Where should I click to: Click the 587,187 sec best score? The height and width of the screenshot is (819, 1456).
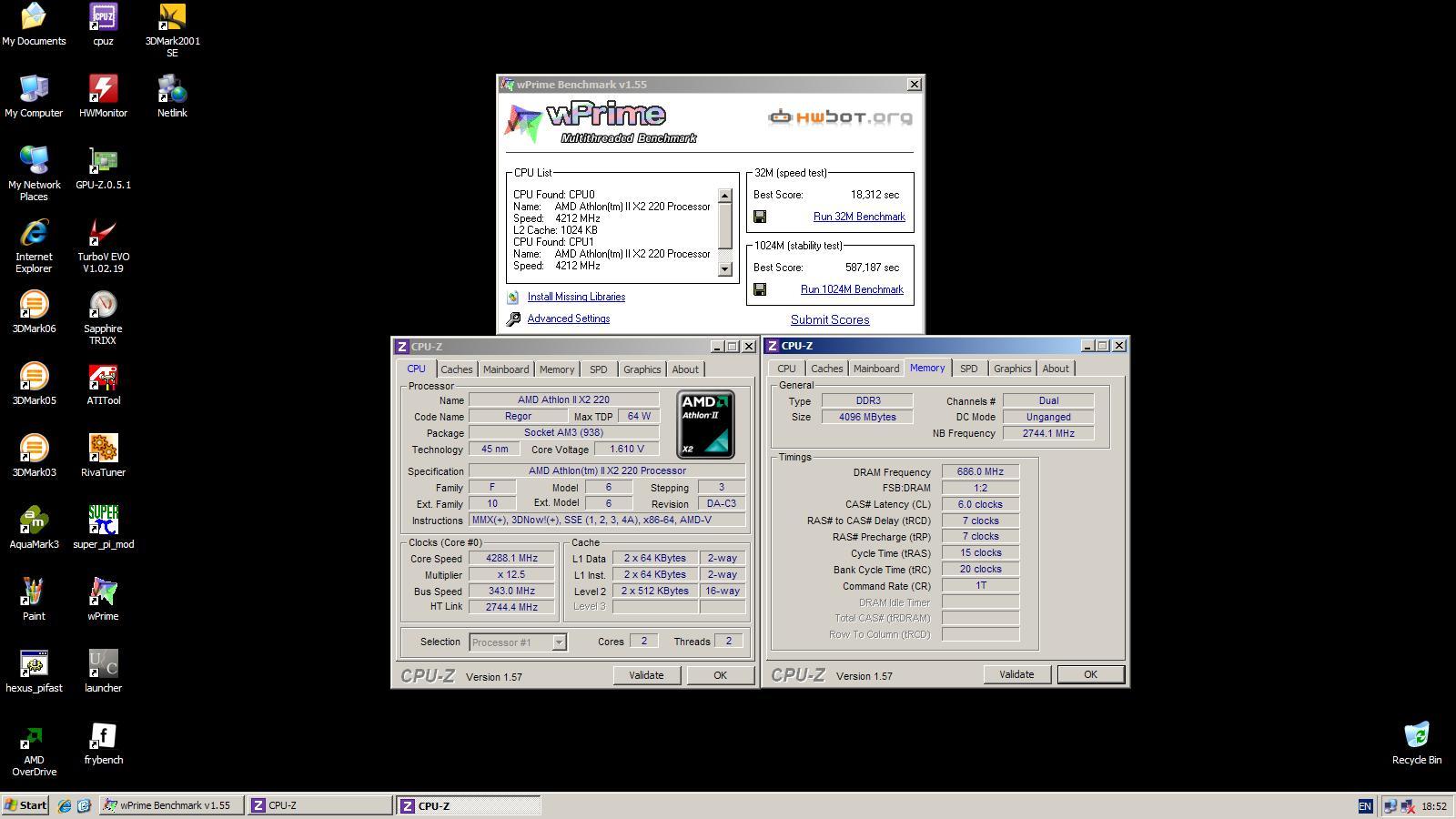(x=872, y=268)
